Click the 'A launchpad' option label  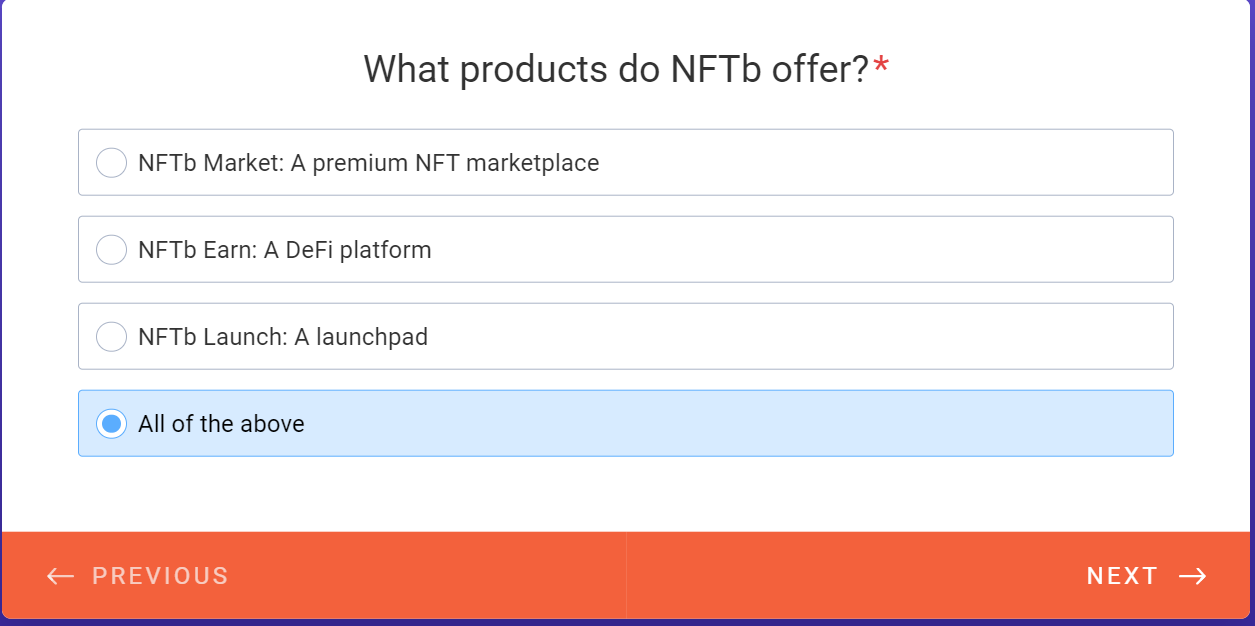[x=361, y=337]
